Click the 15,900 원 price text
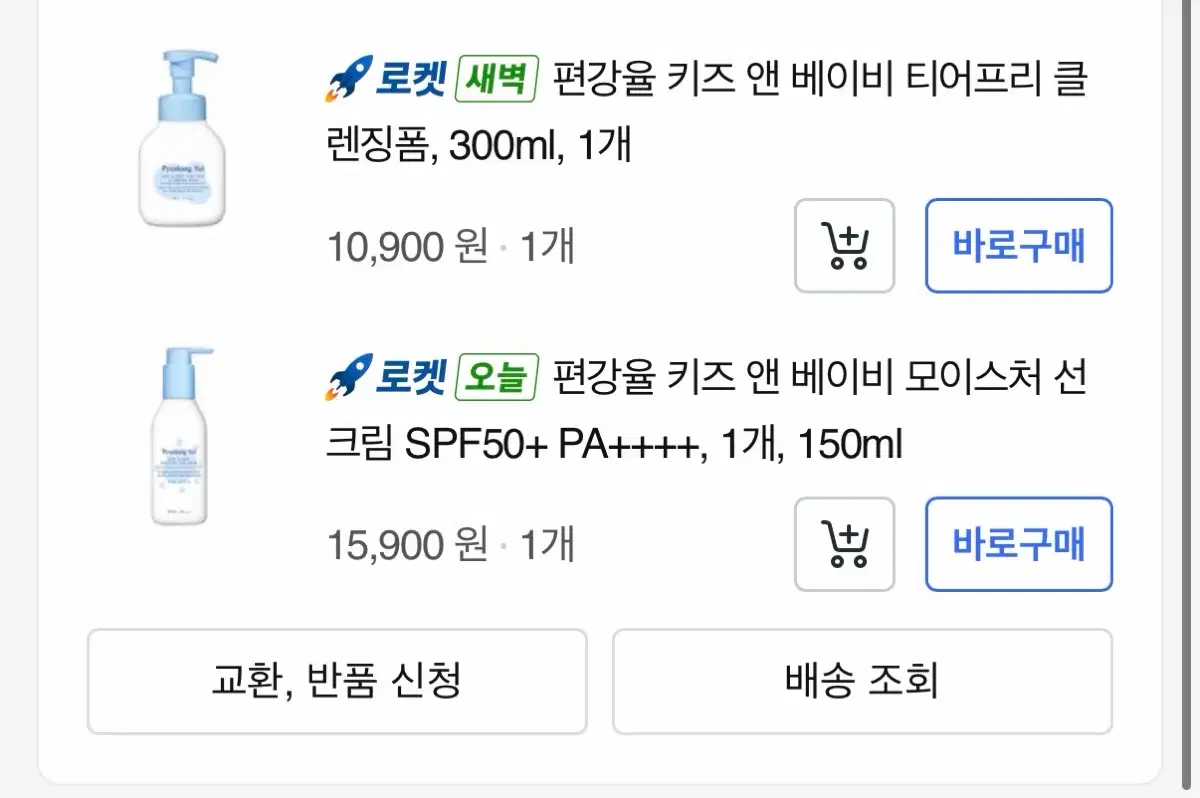1200x798 pixels. 408,545
